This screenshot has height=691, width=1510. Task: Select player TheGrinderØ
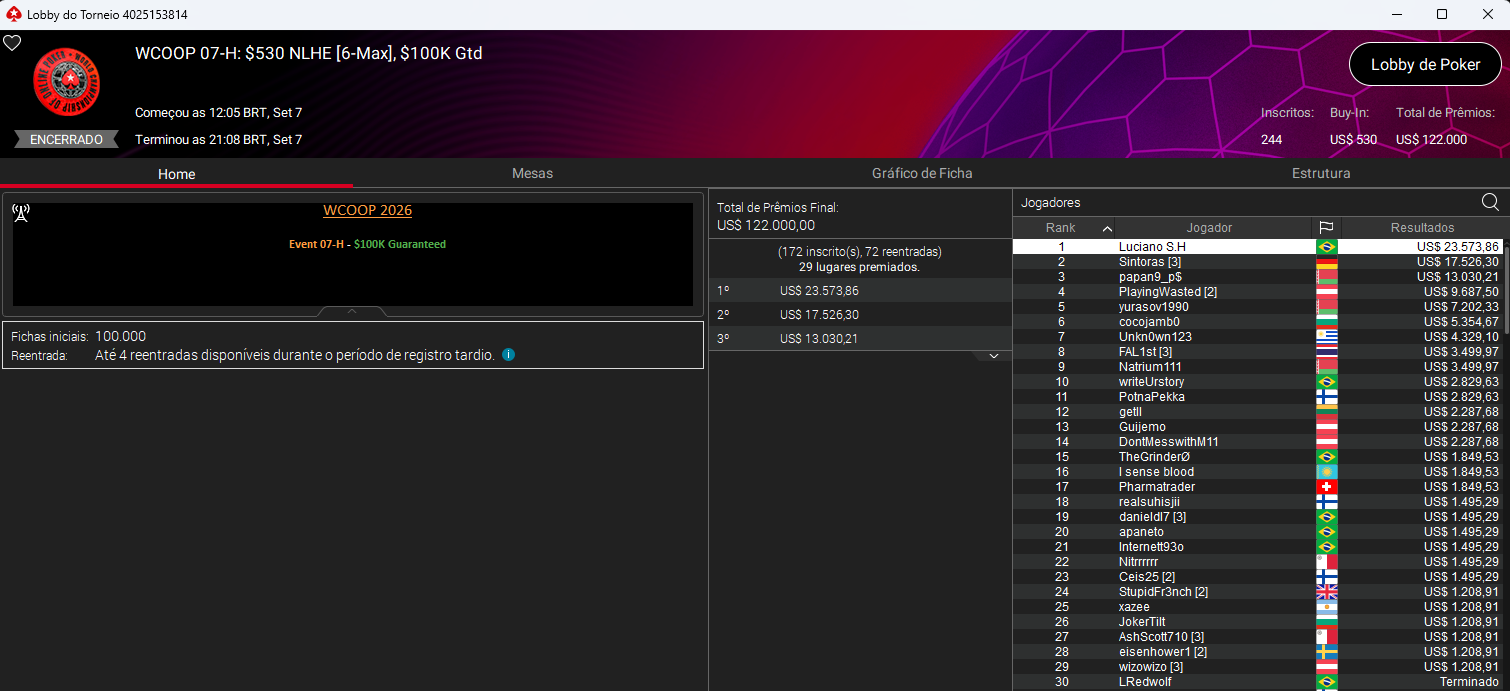click(1258, 457)
